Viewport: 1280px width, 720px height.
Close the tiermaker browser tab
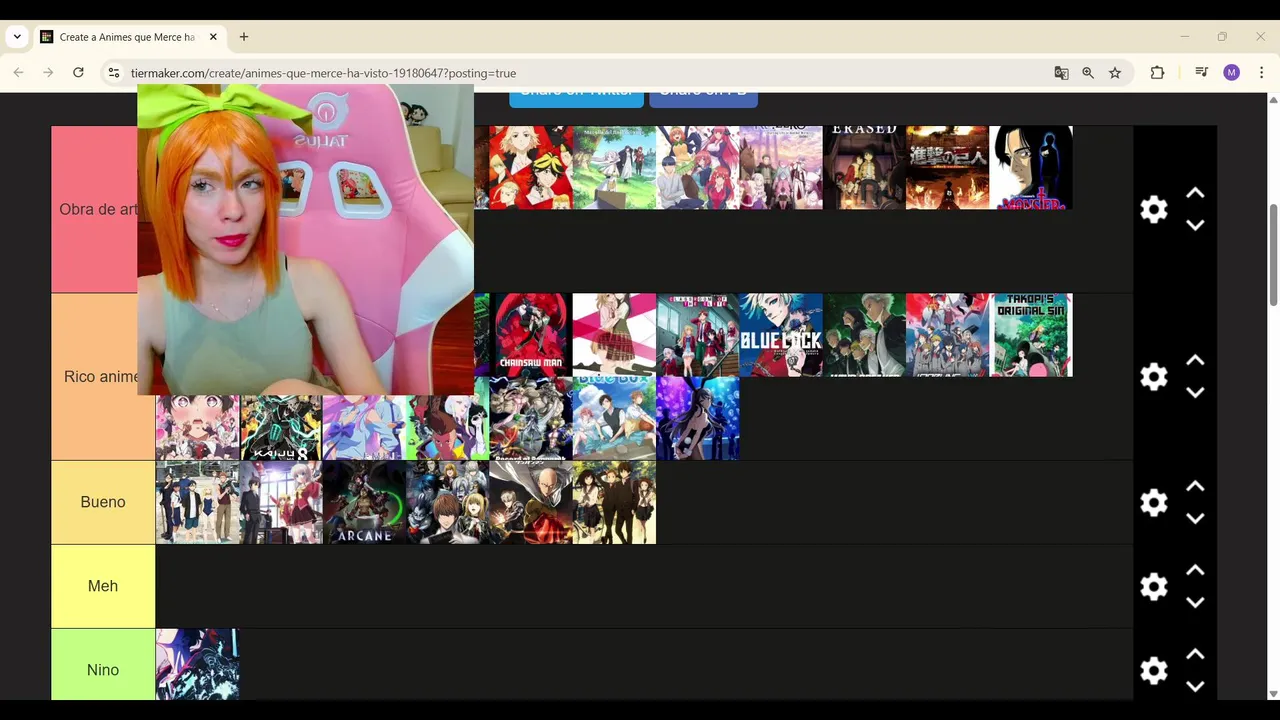pos(213,37)
